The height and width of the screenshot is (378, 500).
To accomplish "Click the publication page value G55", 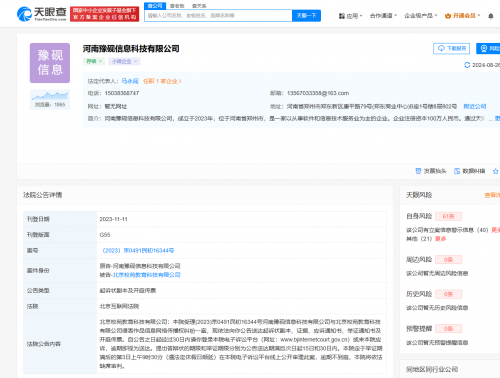I will tap(105, 235).
